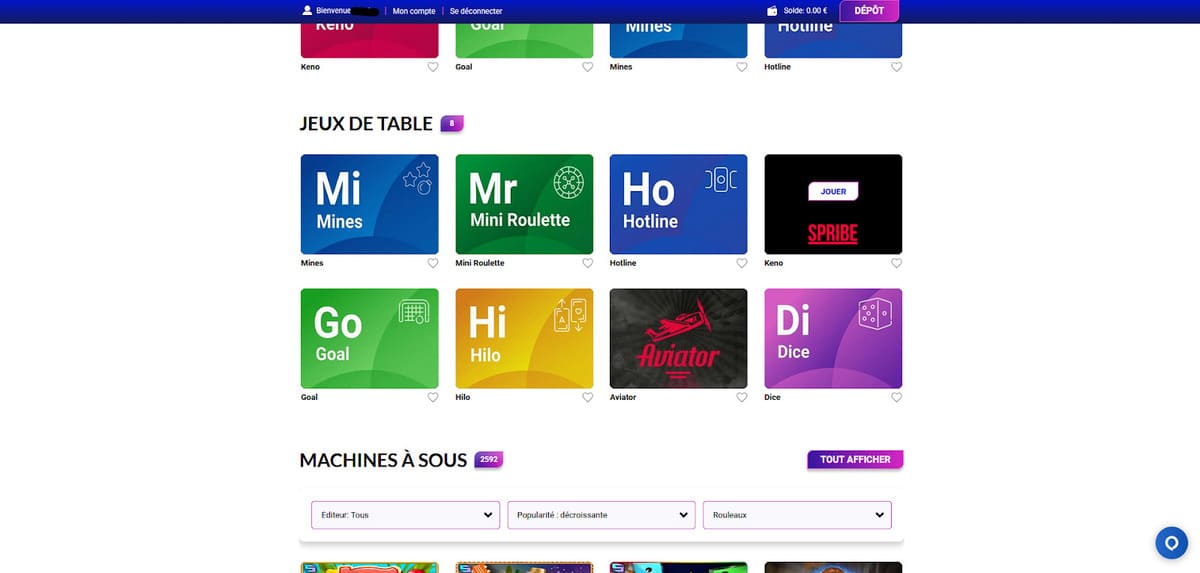Image resolution: width=1200 pixels, height=573 pixels.
Task: Click the dice icon on the Dice tile
Action: pyautogui.click(x=874, y=314)
